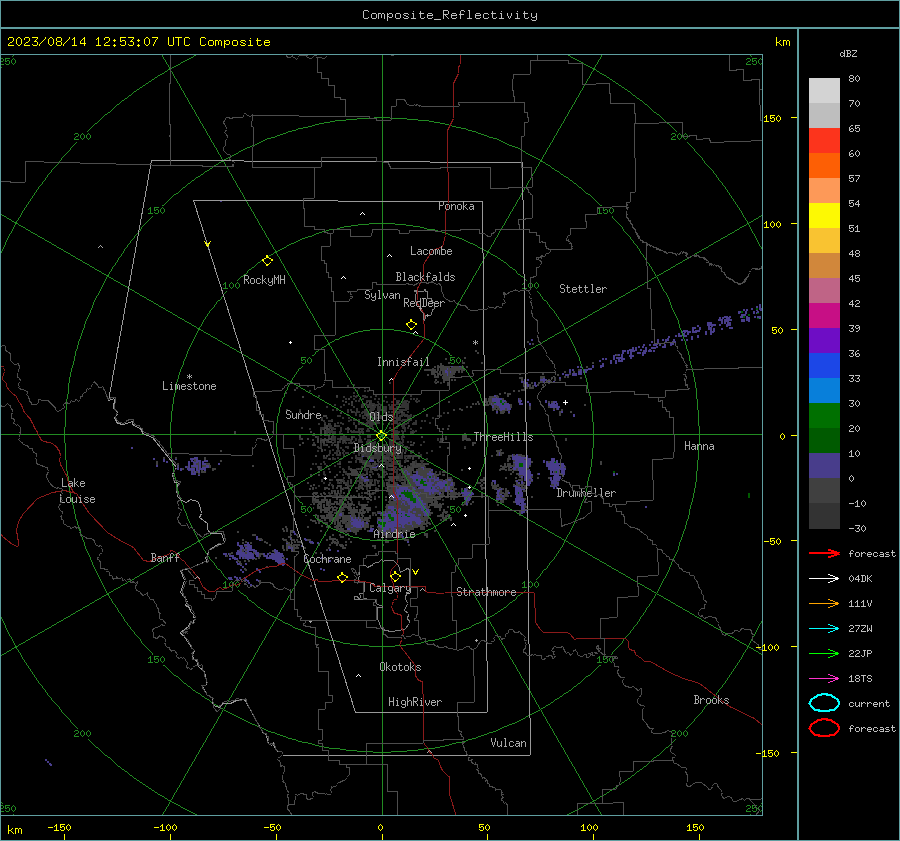900x841 pixels.
Task: Click the Cochrane city label
Action: point(327,559)
